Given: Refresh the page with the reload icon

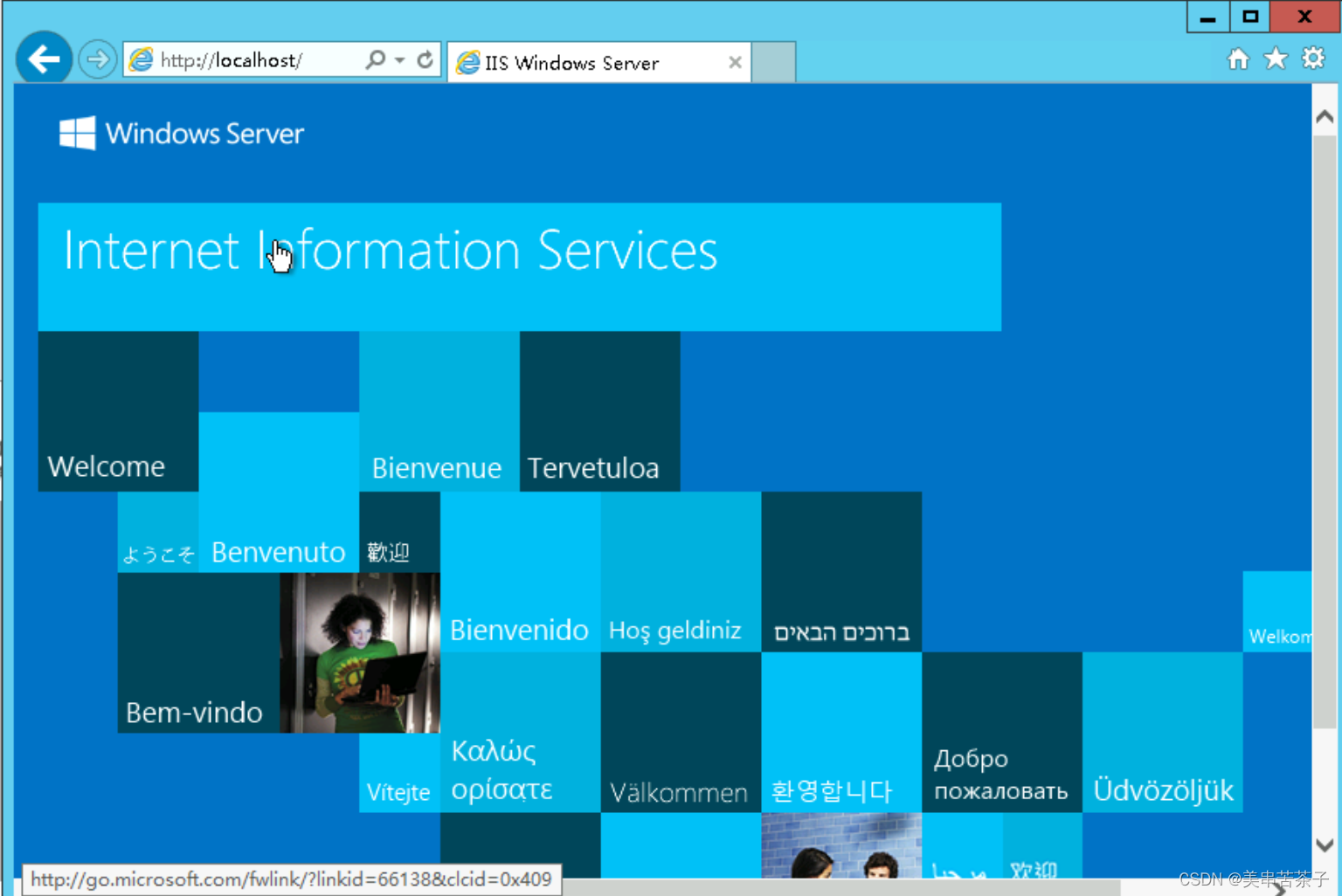Looking at the screenshot, I should (425, 59).
